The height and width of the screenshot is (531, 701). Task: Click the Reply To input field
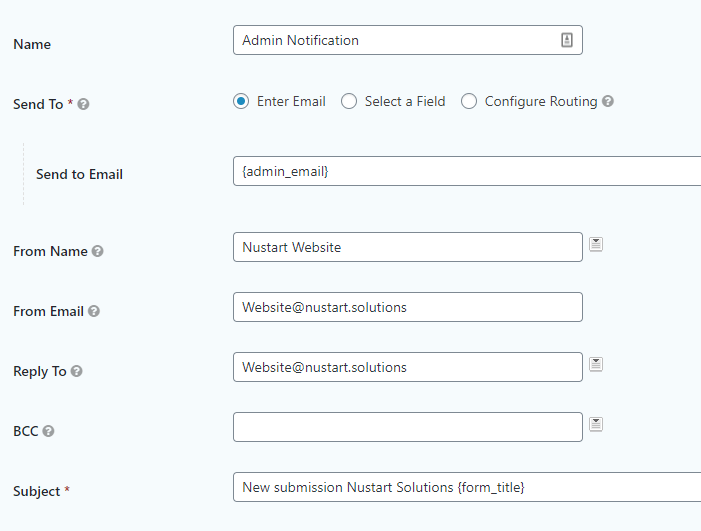click(407, 367)
